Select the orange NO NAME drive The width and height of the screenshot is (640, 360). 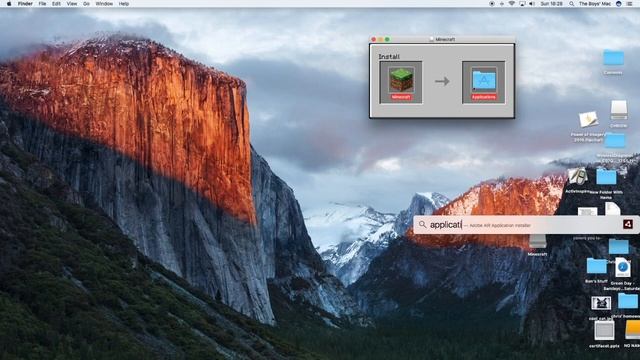click(x=632, y=330)
